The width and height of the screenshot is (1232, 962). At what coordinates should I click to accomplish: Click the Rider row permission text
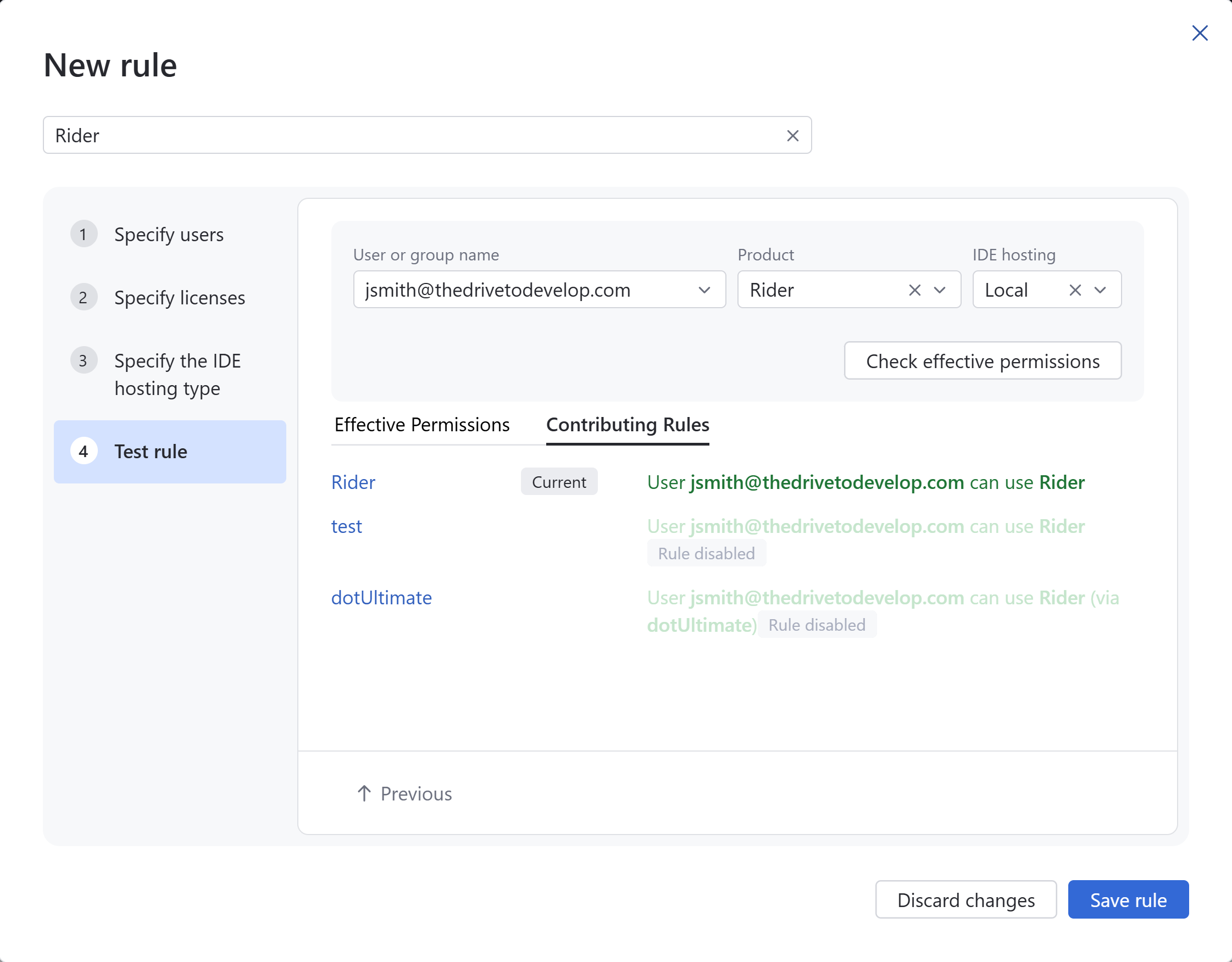click(x=866, y=482)
